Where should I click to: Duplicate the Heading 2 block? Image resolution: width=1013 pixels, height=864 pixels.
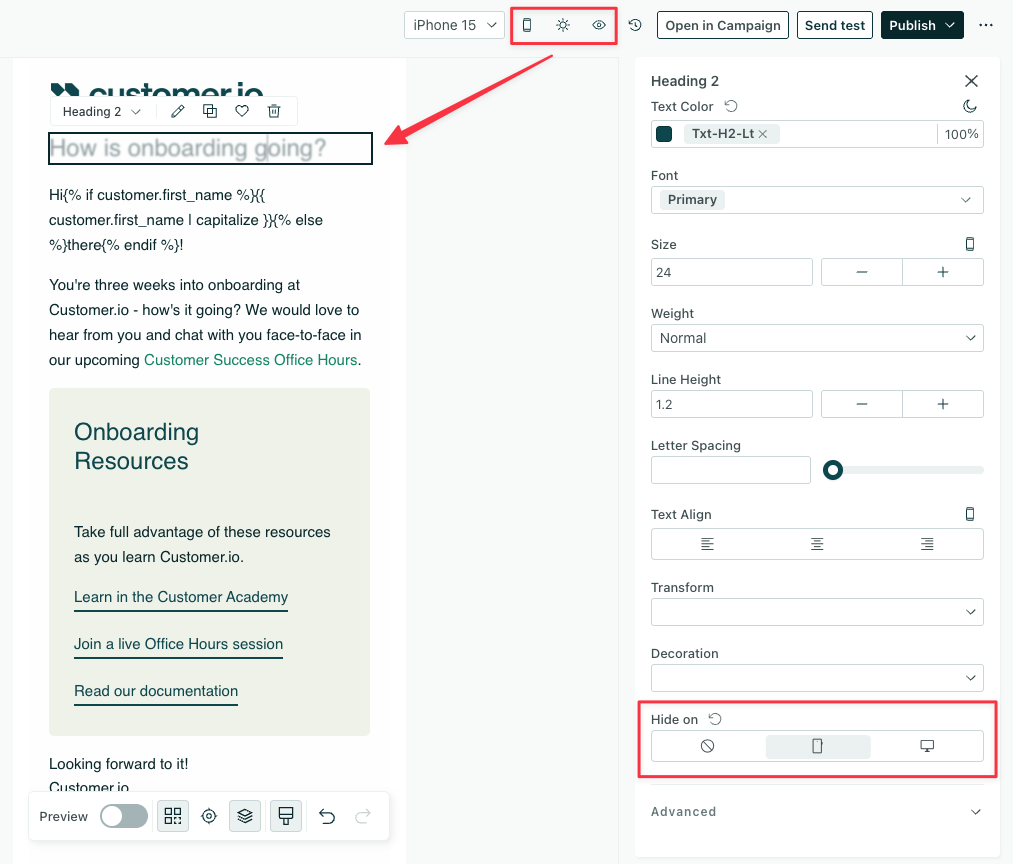210,112
